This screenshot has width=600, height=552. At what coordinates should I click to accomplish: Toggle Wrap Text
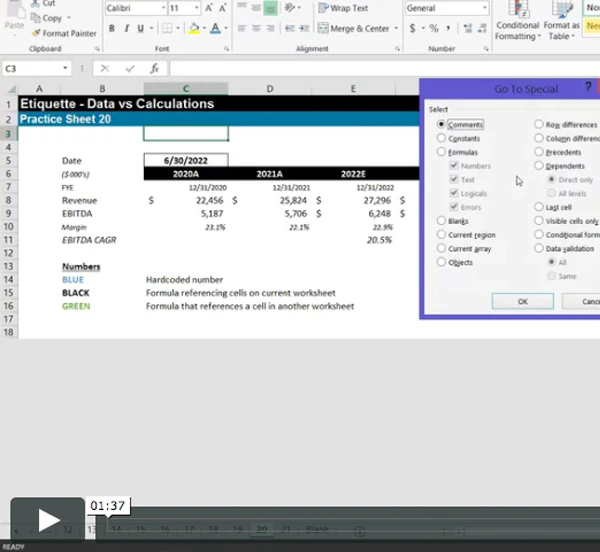(343, 8)
